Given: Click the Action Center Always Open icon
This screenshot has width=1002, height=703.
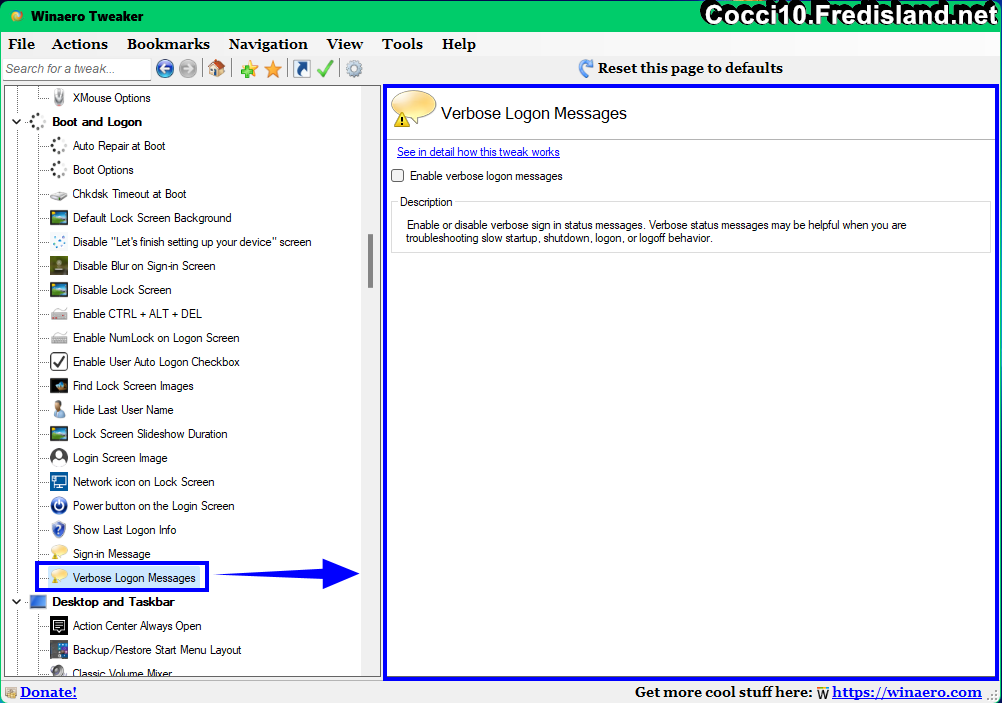Looking at the screenshot, I should click(59, 626).
